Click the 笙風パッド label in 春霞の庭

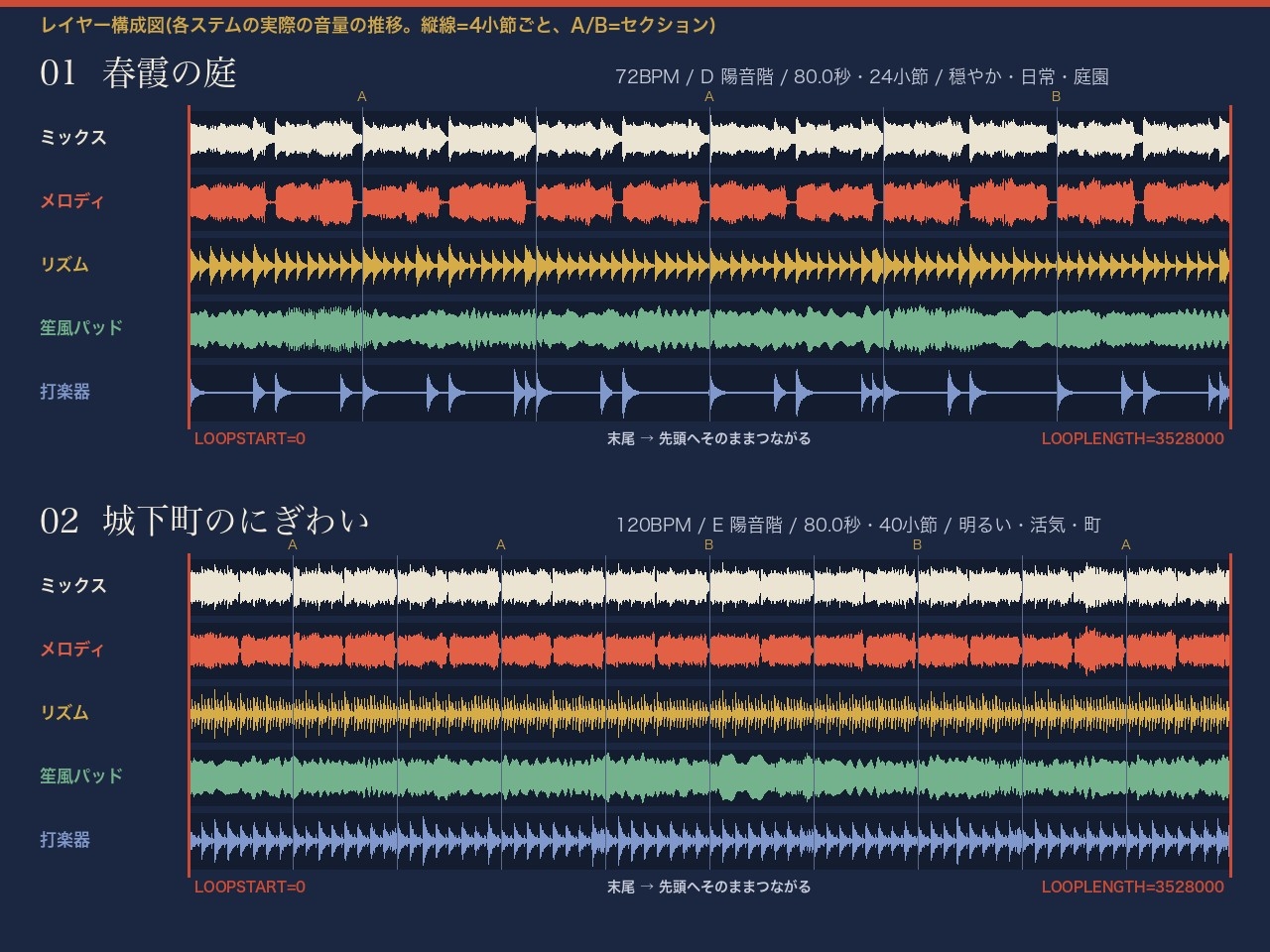81,328
